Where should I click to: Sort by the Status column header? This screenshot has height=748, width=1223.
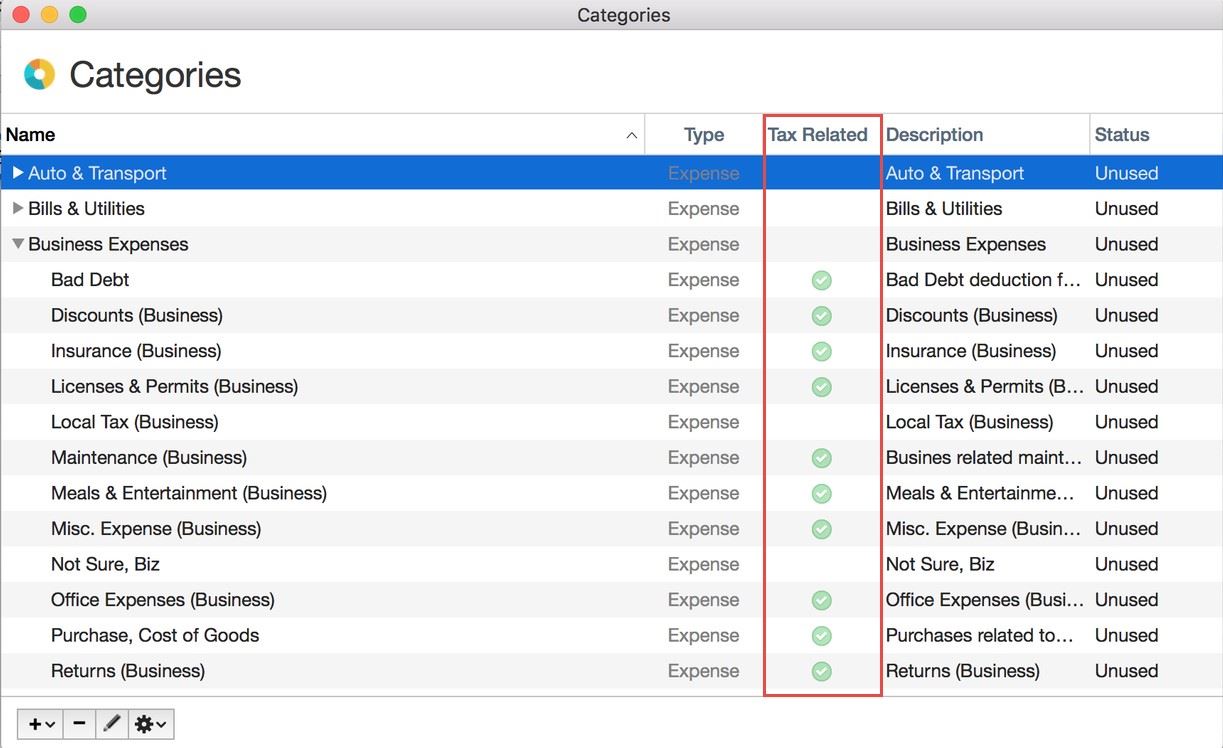point(1121,135)
